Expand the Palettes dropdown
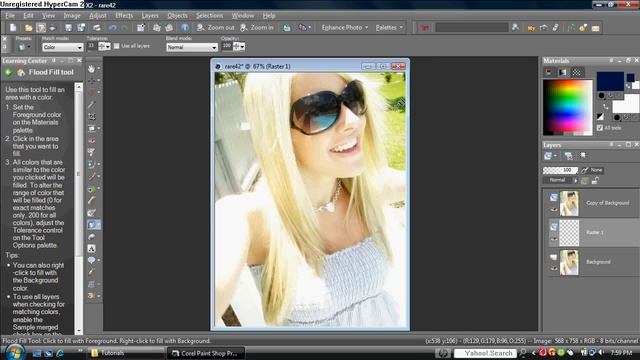 point(389,28)
